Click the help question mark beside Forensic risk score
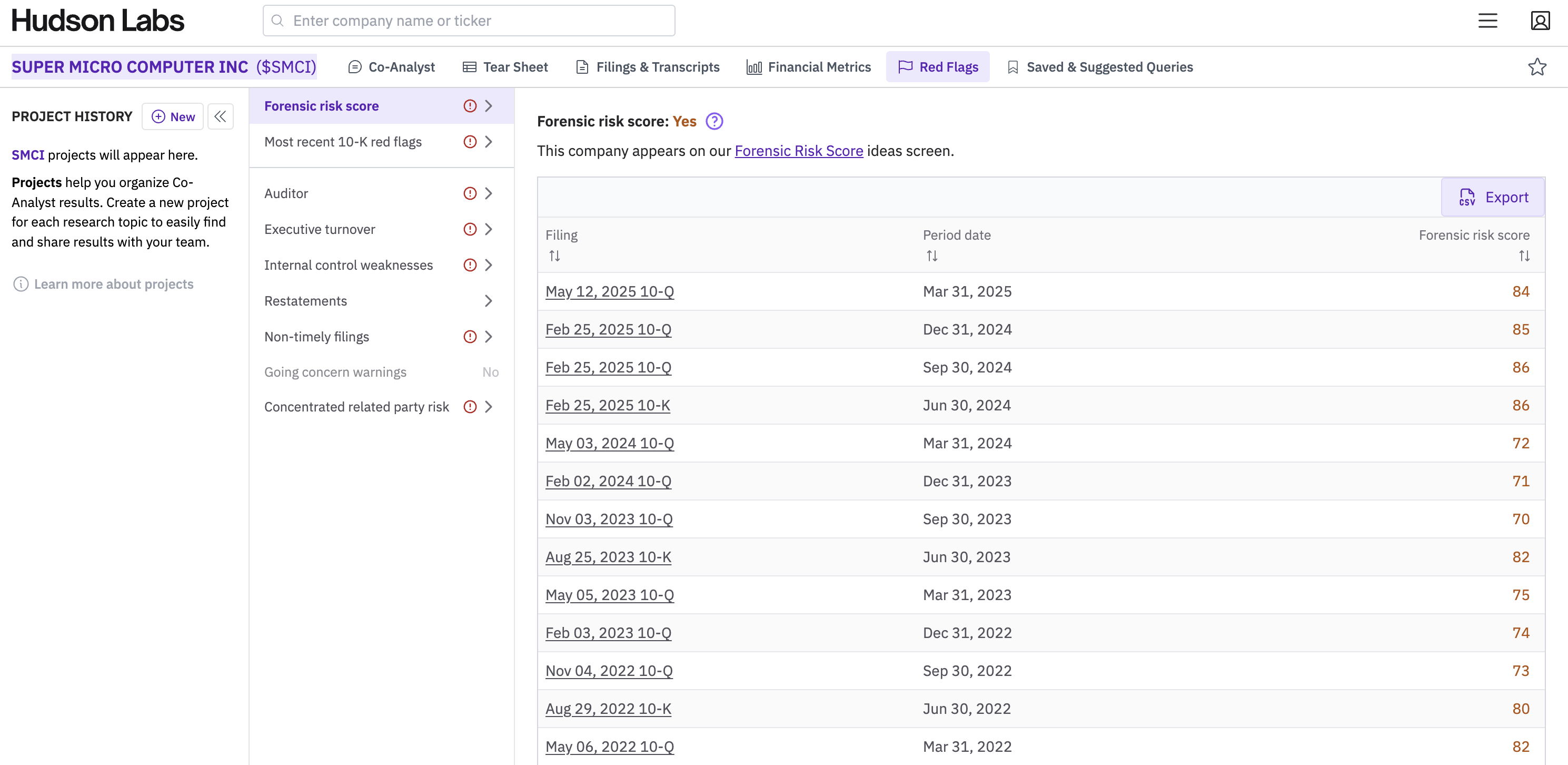Image resolution: width=1568 pixels, height=765 pixels. point(714,122)
